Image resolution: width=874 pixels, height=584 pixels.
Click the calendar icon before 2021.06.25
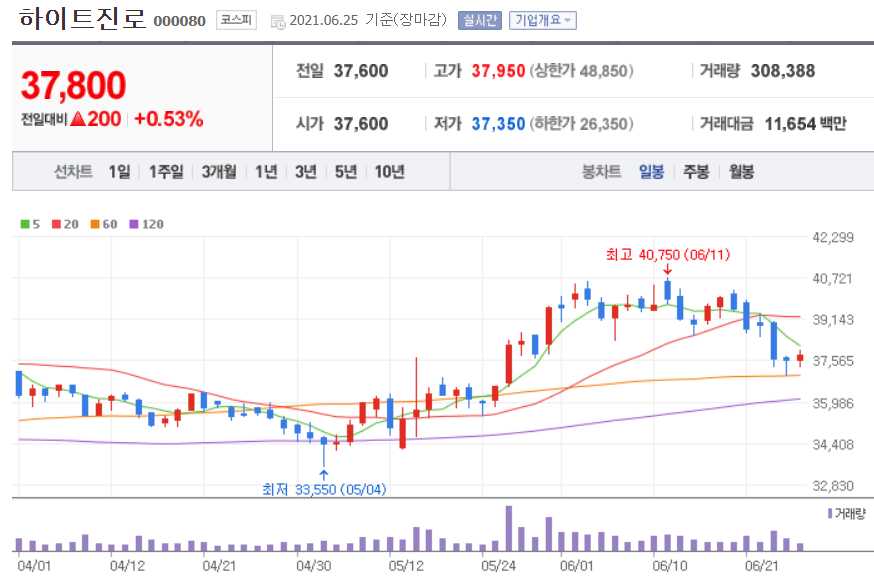[278, 22]
